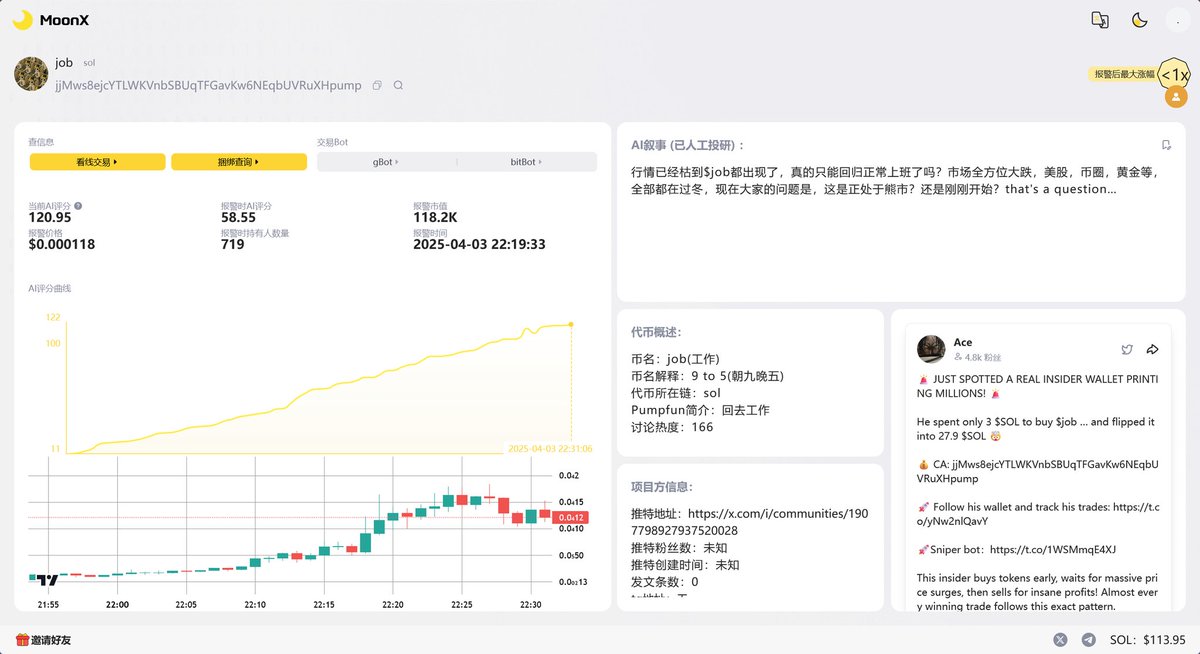Toggle dark mode with the moon icon
This screenshot has width=1200, height=654.
click(x=1139, y=20)
